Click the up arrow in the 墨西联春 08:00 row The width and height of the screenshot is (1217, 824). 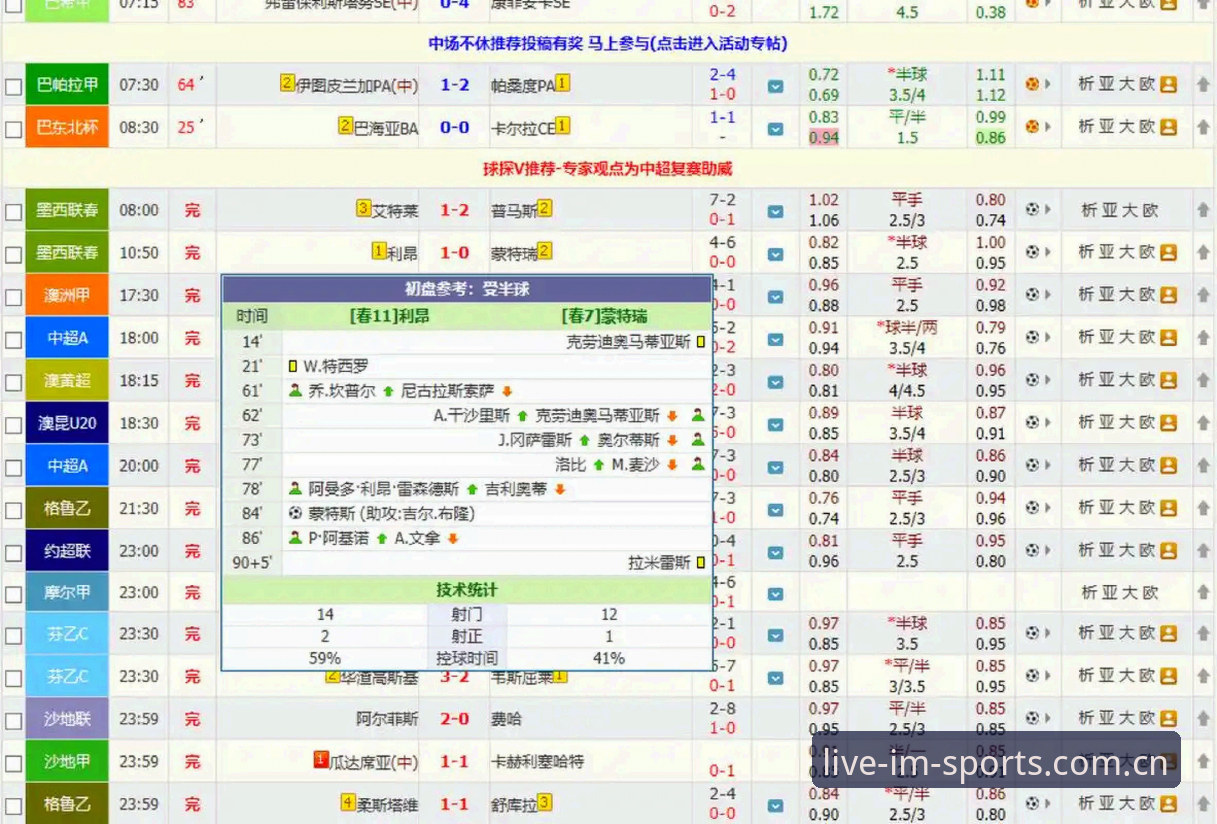coord(1202,210)
